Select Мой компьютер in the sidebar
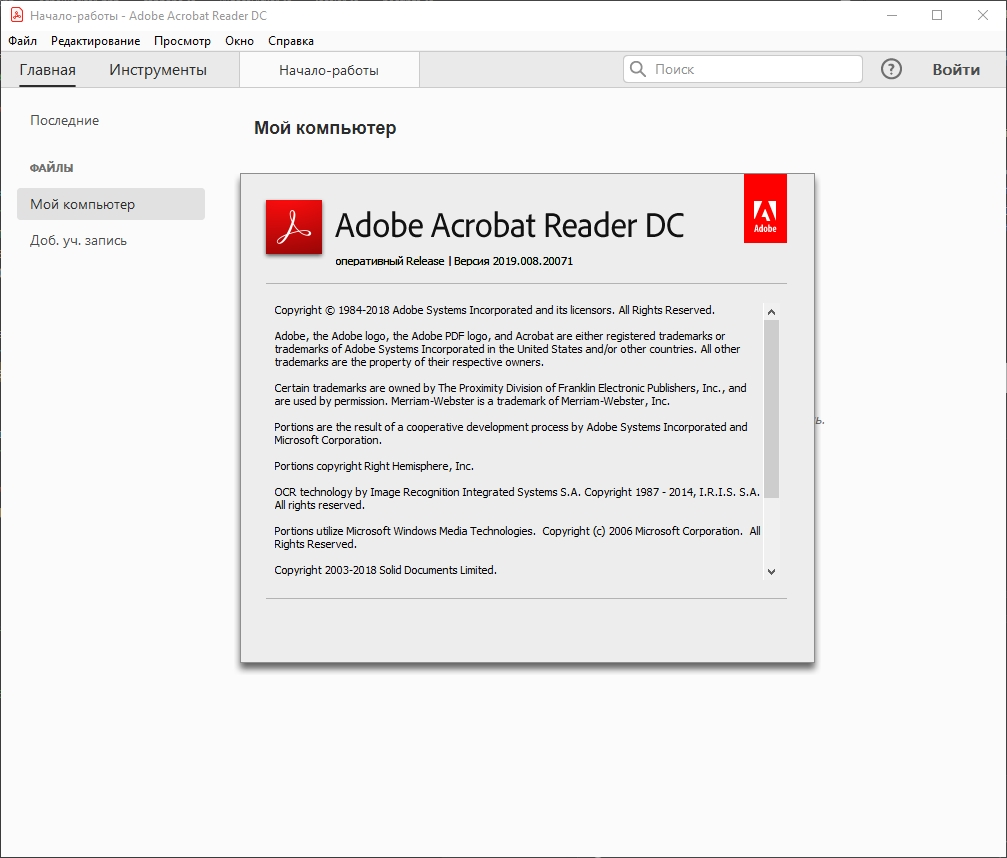The width and height of the screenshot is (1007, 858). click(111, 204)
